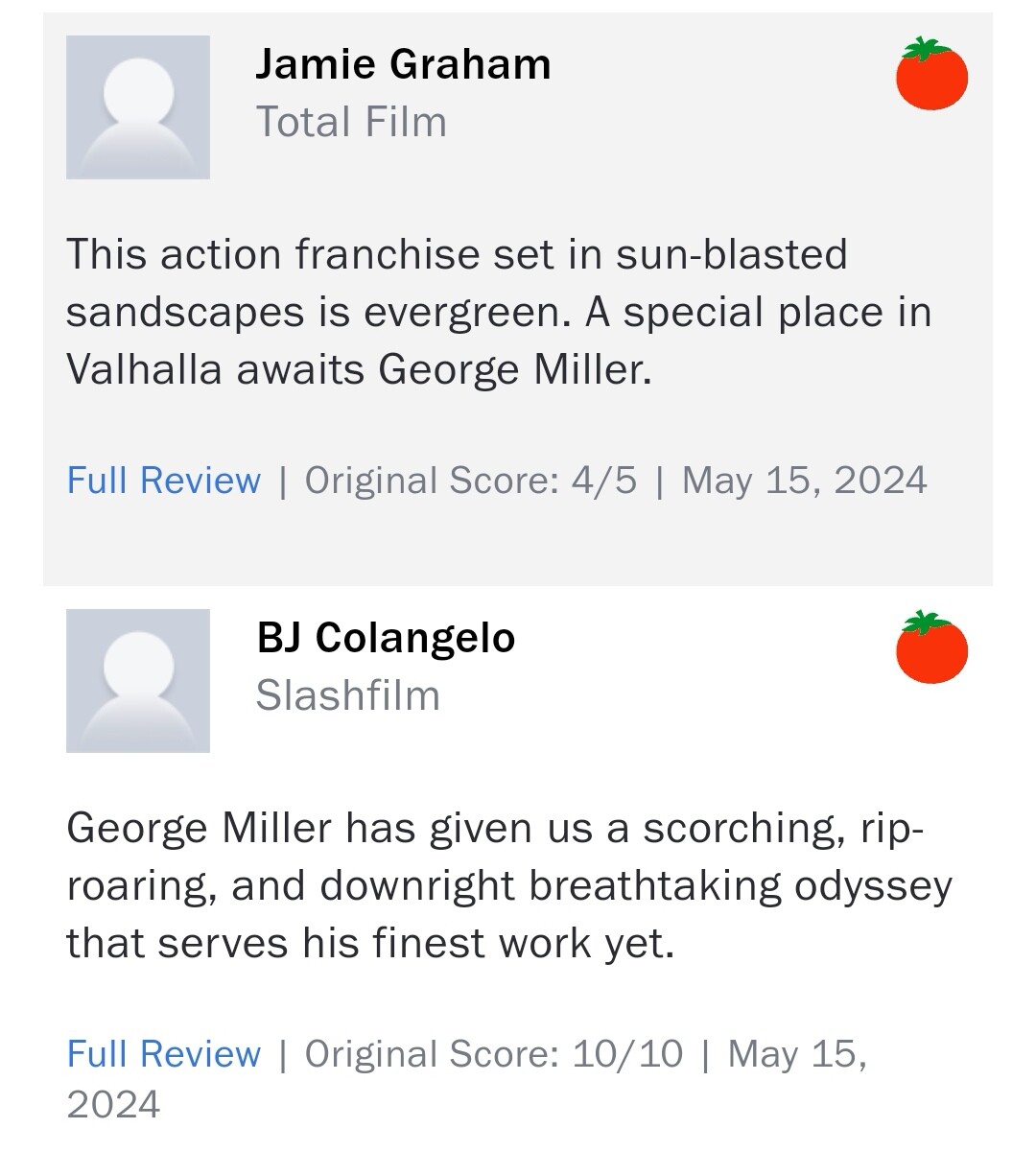Click the fresh tomato icon beside BJ Colangelo
The image size is (1036, 1175).
click(931, 647)
